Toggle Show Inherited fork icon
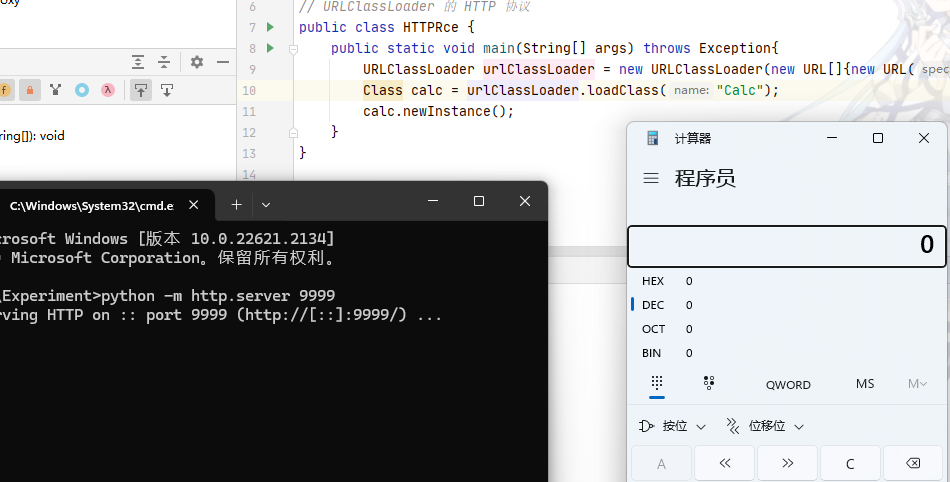950x482 pixels. (56, 90)
